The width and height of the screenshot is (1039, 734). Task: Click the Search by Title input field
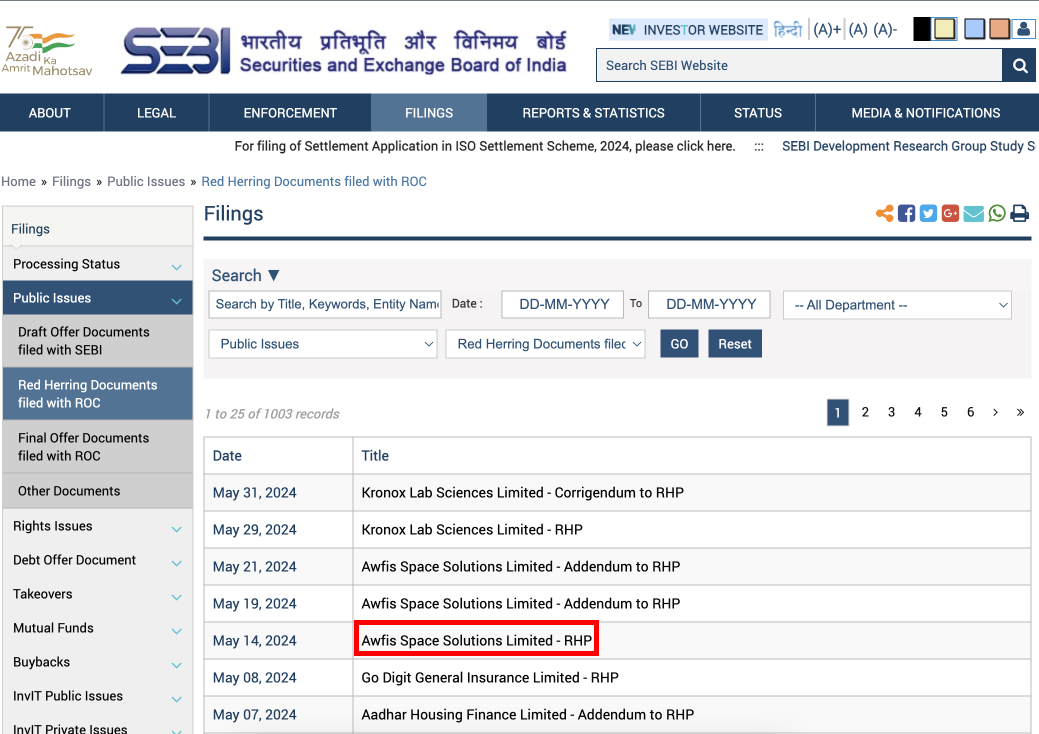click(326, 304)
